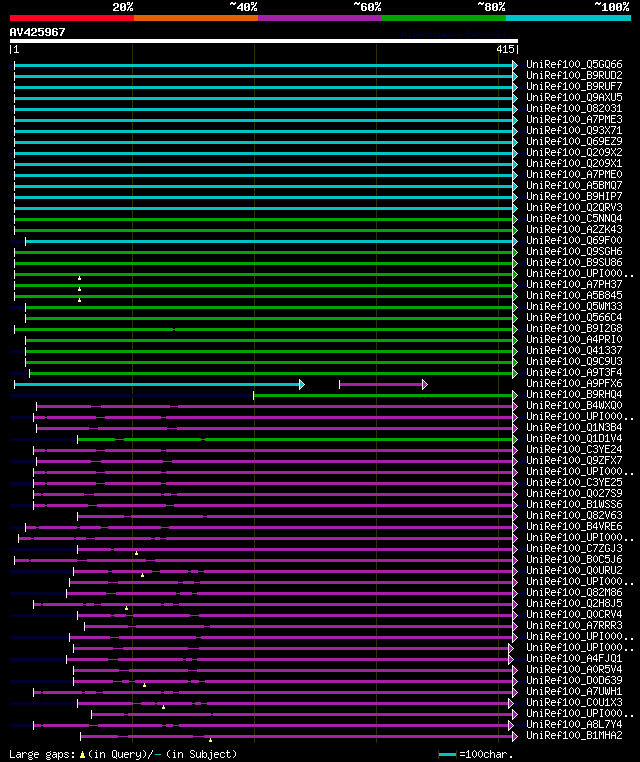Image resolution: width=640 pixels, height=762 pixels.
Task: Click the UniRef100_A9T3F4 label
Action: click(574, 372)
